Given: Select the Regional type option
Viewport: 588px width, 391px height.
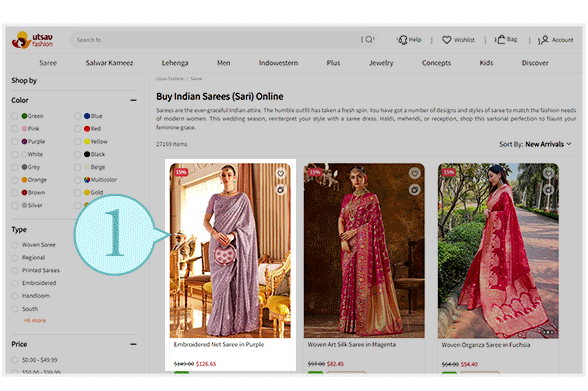Looking at the screenshot, I should pyautogui.click(x=15, y=258).
